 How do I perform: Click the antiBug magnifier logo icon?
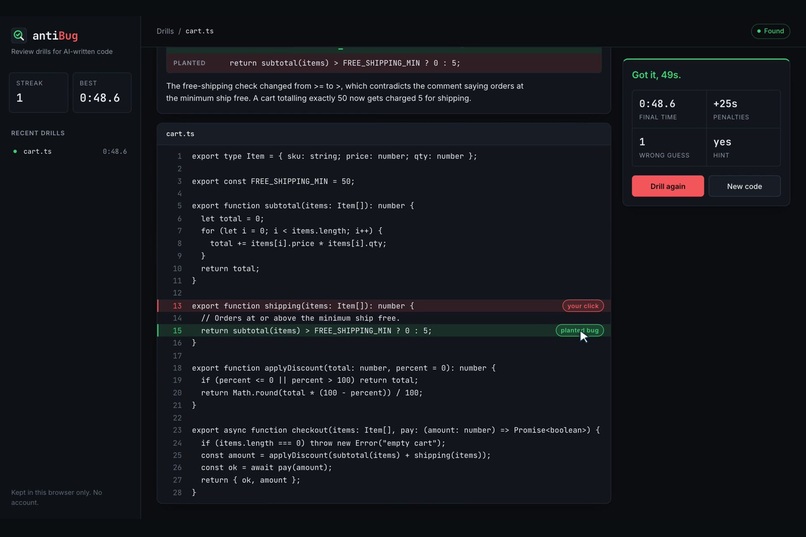(x=19, y=35)
